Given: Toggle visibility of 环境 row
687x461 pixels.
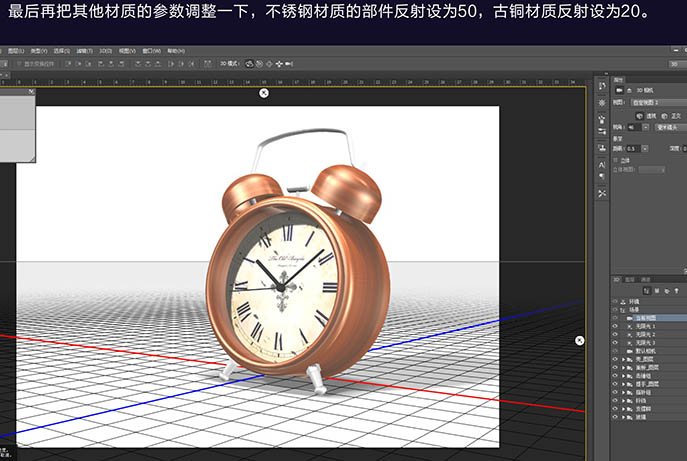Looking at the screenshot, I should pos(615,301).
